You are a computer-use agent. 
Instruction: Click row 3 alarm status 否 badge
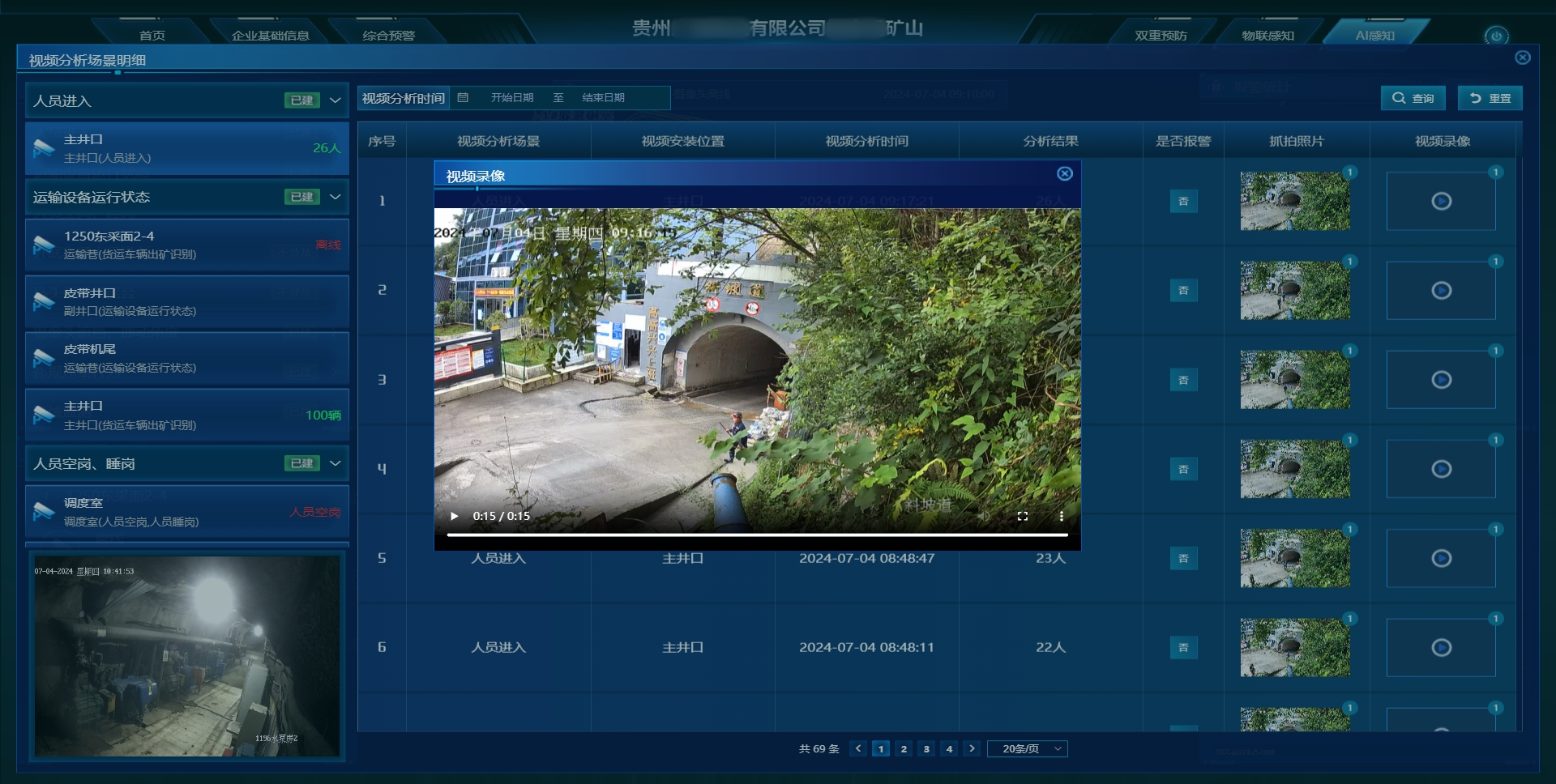1183,380
